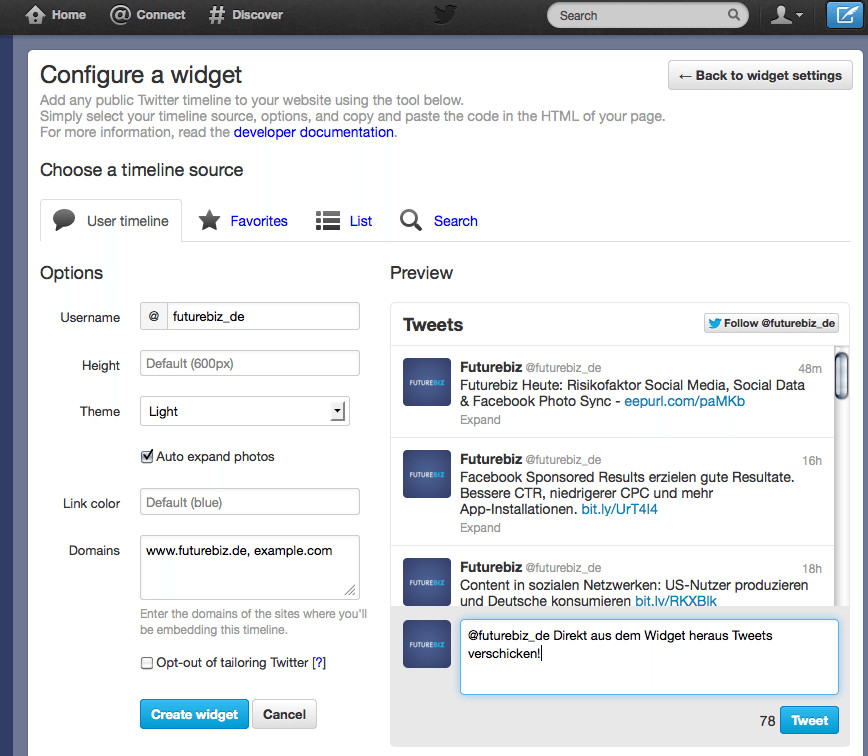
Task: Click the preview timeline scrollbar thumb
Action: pos(841,375)
